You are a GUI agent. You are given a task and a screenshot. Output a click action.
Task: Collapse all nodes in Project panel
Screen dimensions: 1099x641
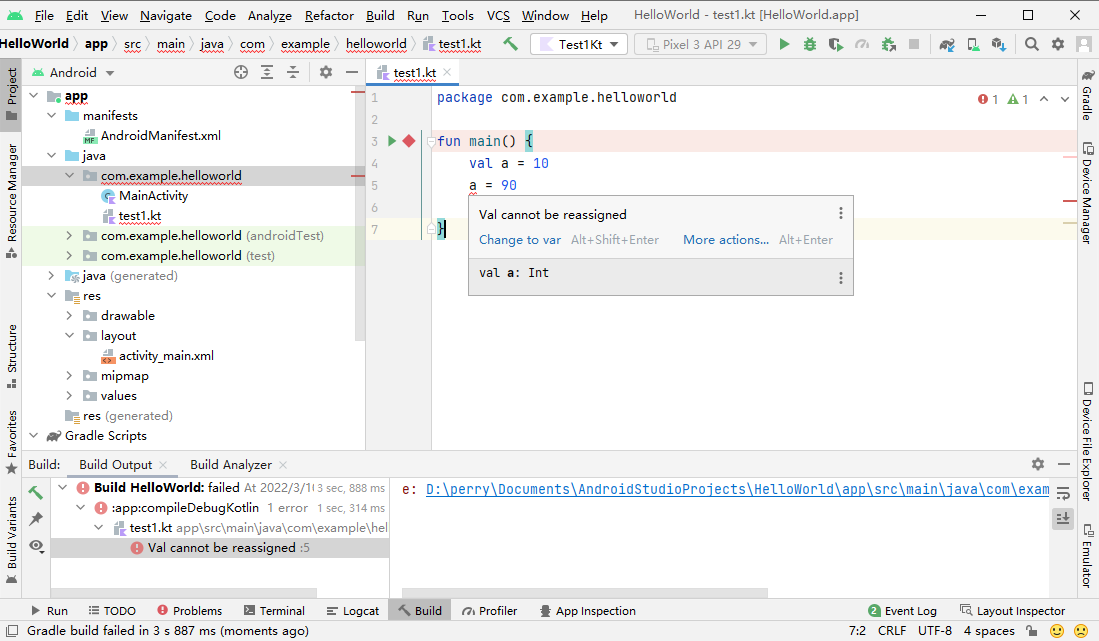pyautogui.click(x=293, y=72)
